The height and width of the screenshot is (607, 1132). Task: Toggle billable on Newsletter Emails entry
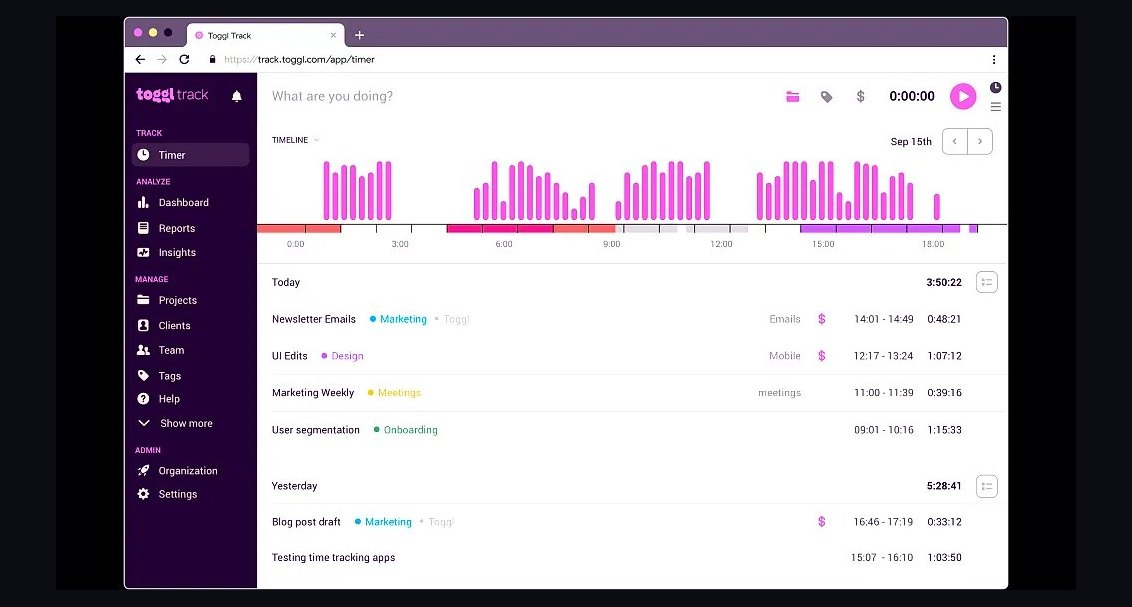click(822, 319)
